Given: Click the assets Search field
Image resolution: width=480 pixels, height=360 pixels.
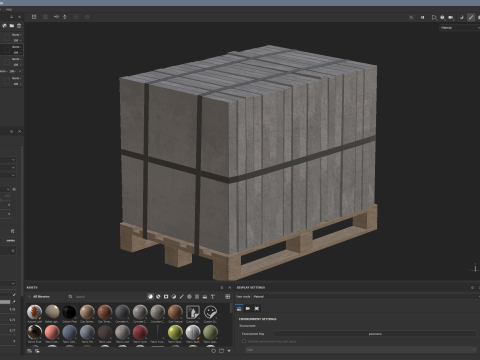Looking at the screenshot, I should [x=107, y=296].
